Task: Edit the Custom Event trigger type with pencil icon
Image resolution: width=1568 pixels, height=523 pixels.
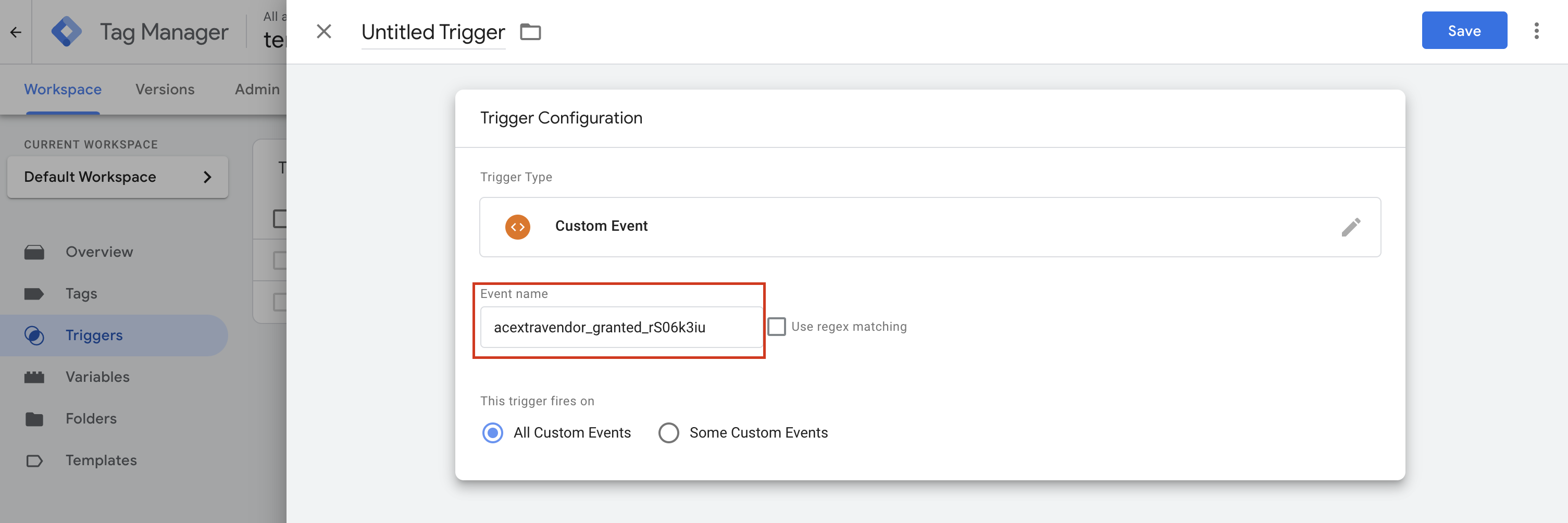Action: [1351, 227]
